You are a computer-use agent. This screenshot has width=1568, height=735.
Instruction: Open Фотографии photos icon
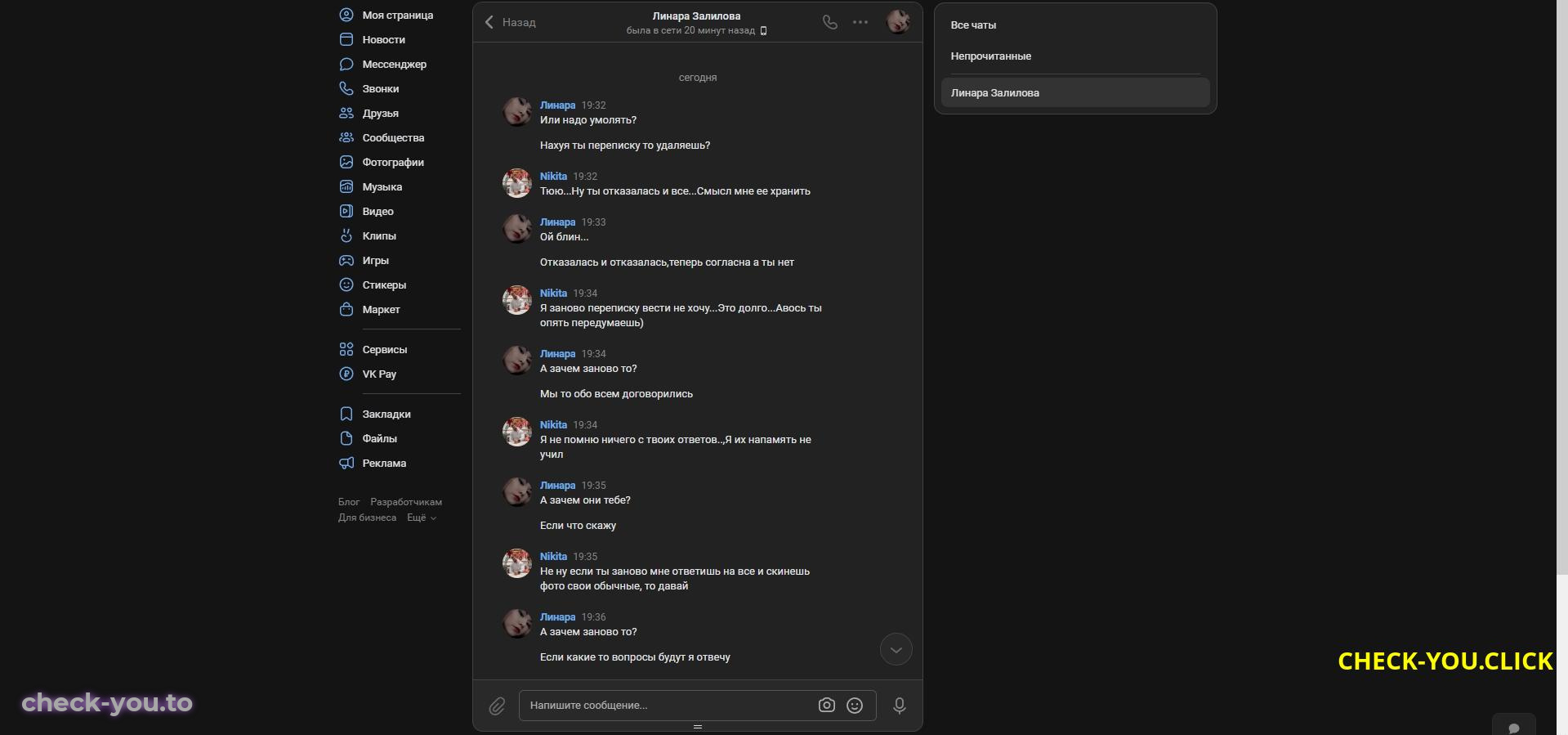346,162
